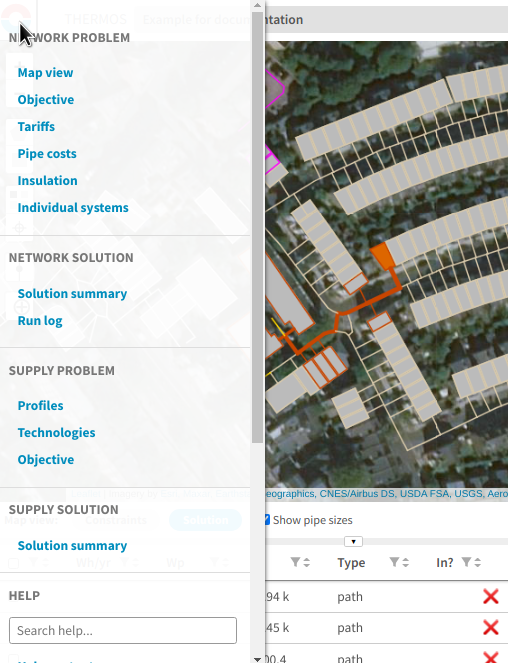Open the Type column filter icon

click(394, 562)
